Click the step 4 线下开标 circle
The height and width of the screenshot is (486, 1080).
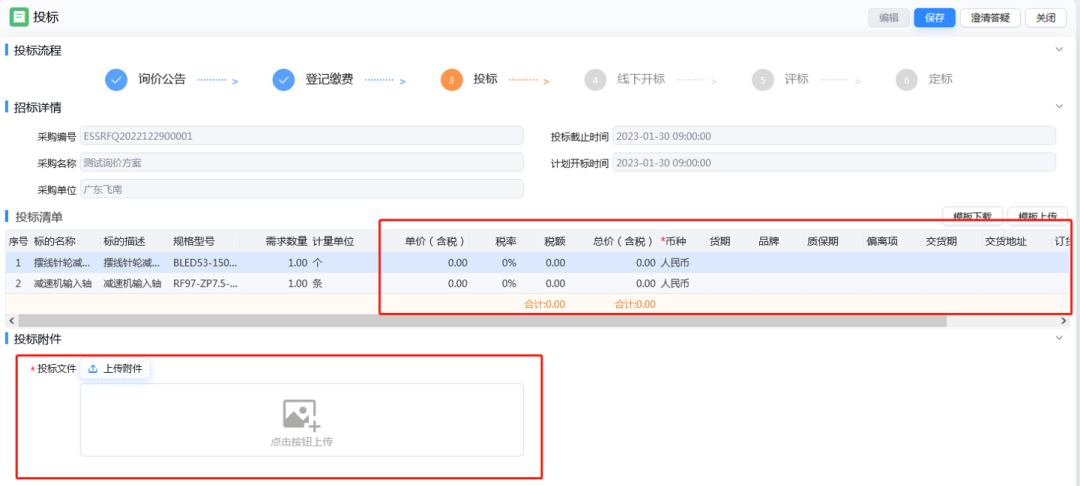pyautogui.click(x=595, y=80)
